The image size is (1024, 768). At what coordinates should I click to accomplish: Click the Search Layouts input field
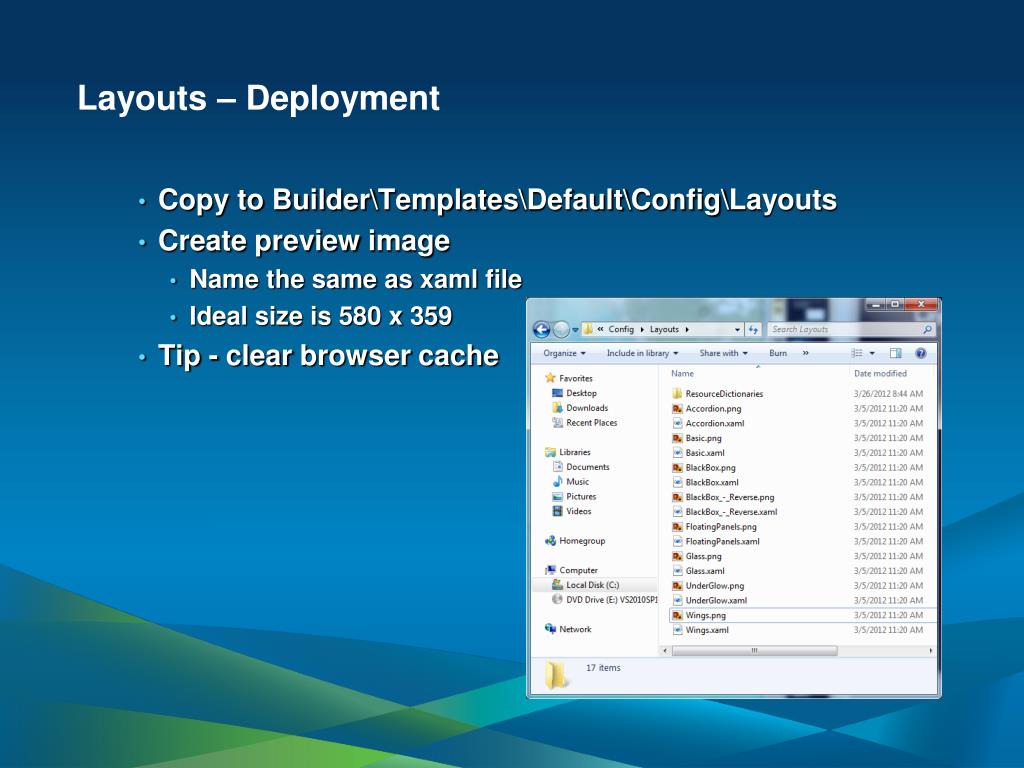point(846,330)
